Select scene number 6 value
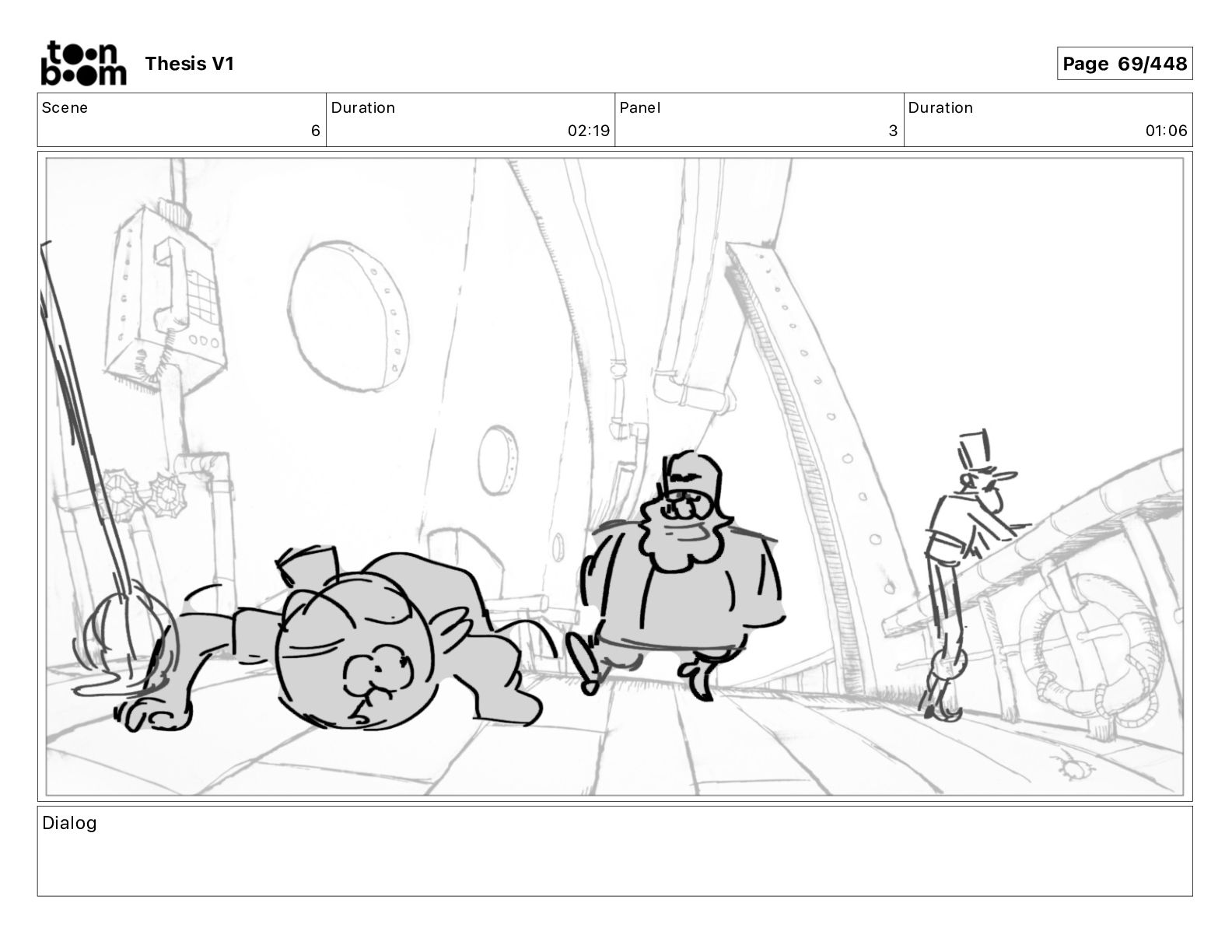The image size is (1232, 952). (x=315, y=131)
